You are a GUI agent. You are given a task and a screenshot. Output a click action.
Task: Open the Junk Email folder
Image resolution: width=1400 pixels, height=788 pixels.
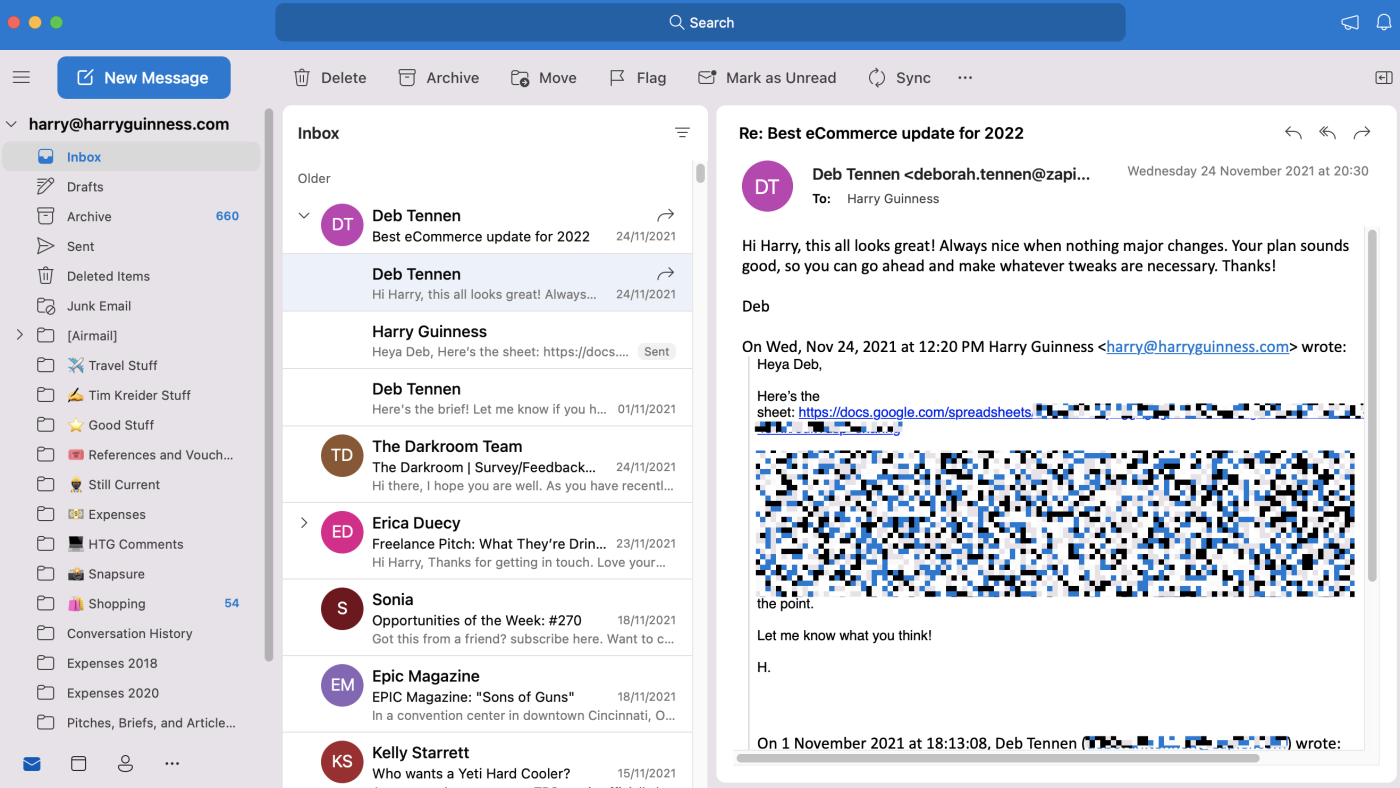pos(131,306)
